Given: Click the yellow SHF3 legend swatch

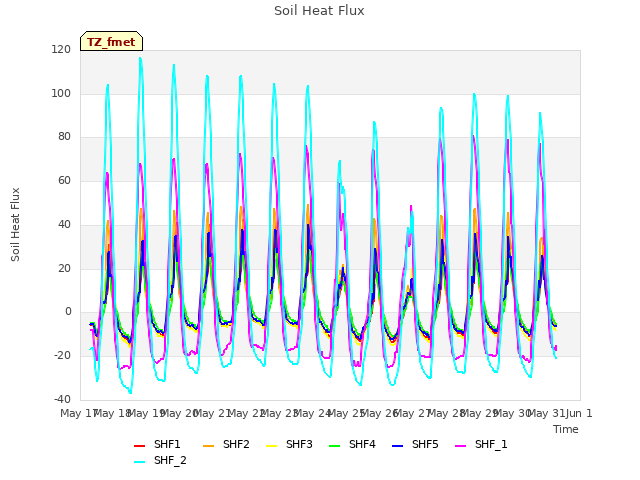Looking at the screenshot, I should pyautogui.click(x=271, y=446).
